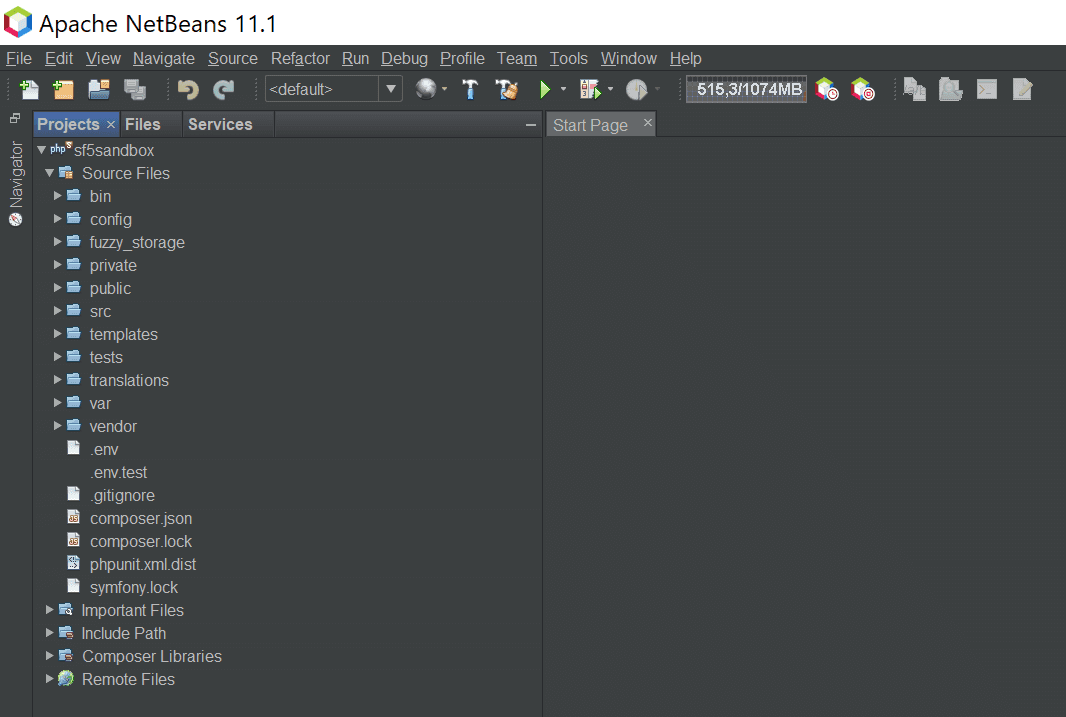This screenshot has width=1066, height=717.
Task: Select the symfony.lock file
Action: pyautogui.click(x=134, y=587)
